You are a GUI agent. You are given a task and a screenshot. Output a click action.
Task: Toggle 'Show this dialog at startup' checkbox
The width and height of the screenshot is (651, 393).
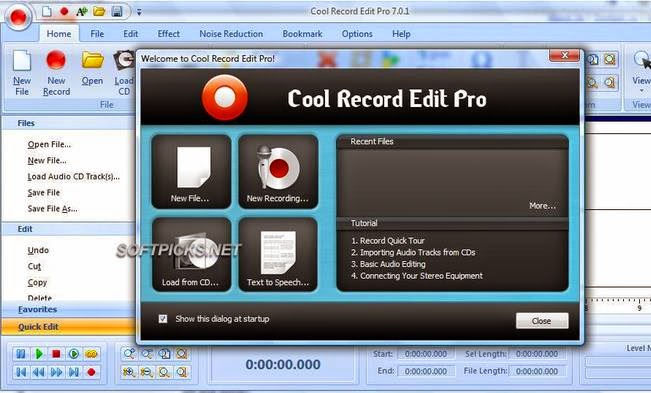pos(163,318)
